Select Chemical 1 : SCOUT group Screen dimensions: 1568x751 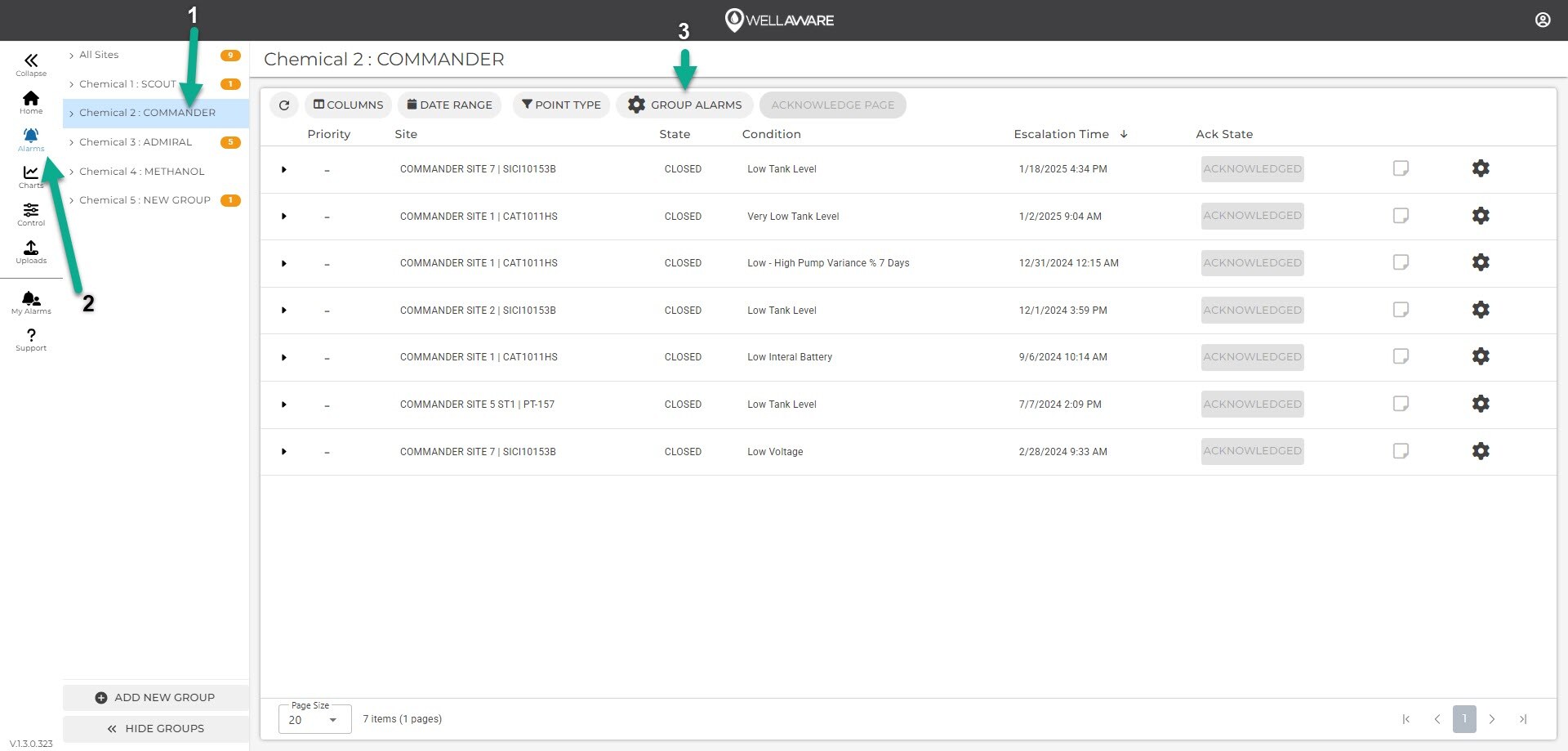pyautogui.click(x=155, y=84)
